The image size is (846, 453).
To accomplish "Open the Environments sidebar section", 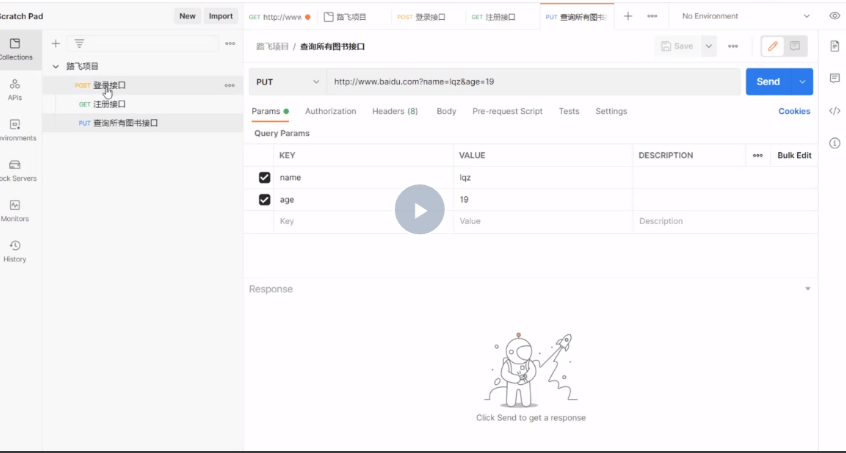I will [x=15, y=131].
